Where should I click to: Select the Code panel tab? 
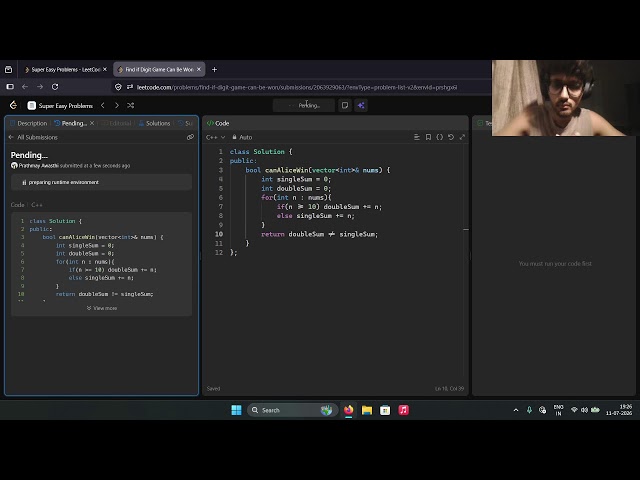click(218, 123)
